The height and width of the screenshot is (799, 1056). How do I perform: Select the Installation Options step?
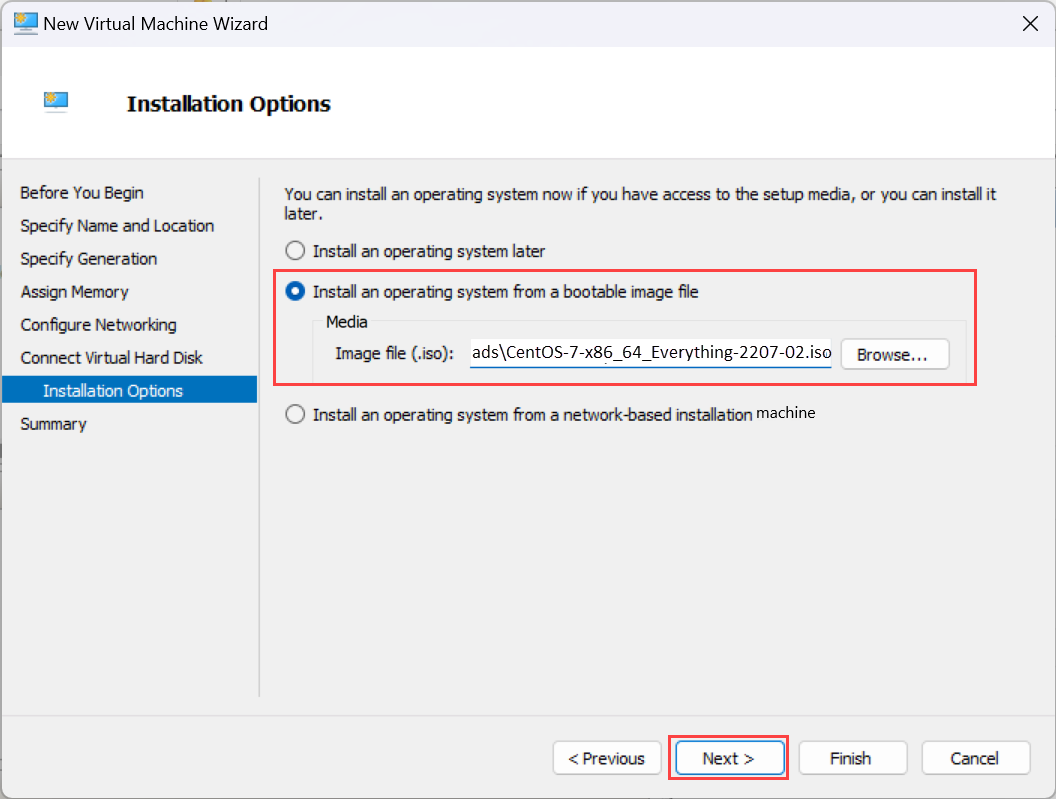point(113,391)
